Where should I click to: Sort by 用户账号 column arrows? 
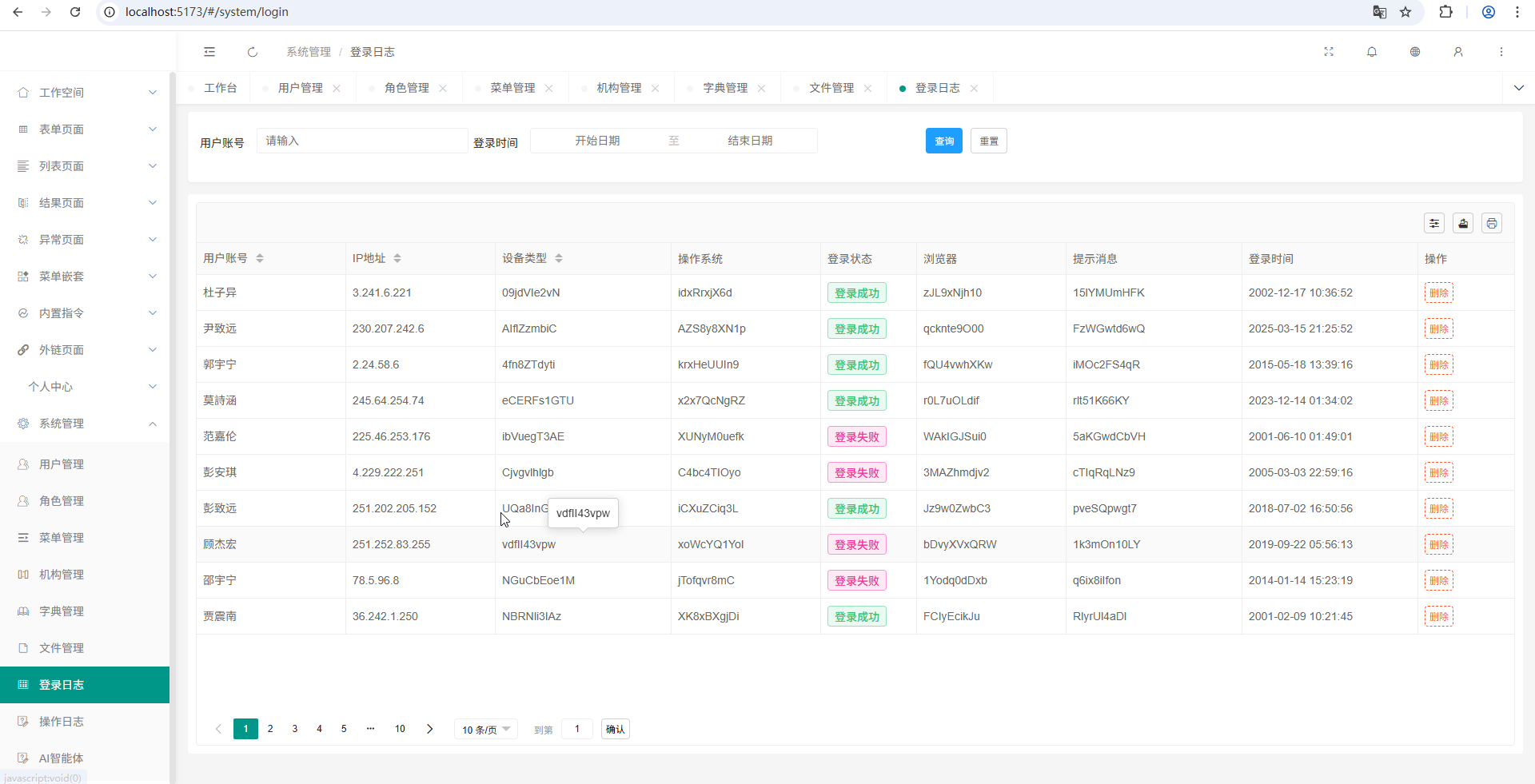click(260, 258)
